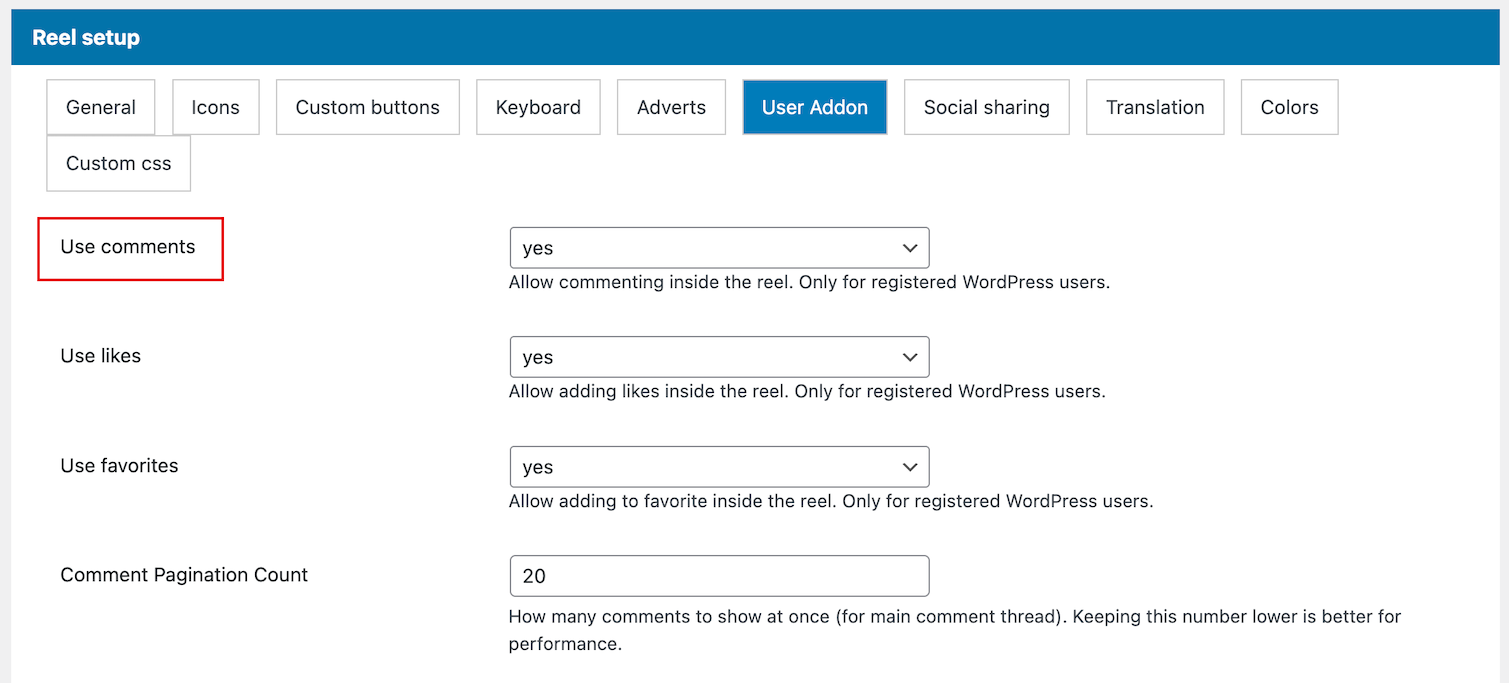
Task: Open the Adverts tab
Action: 671,107
